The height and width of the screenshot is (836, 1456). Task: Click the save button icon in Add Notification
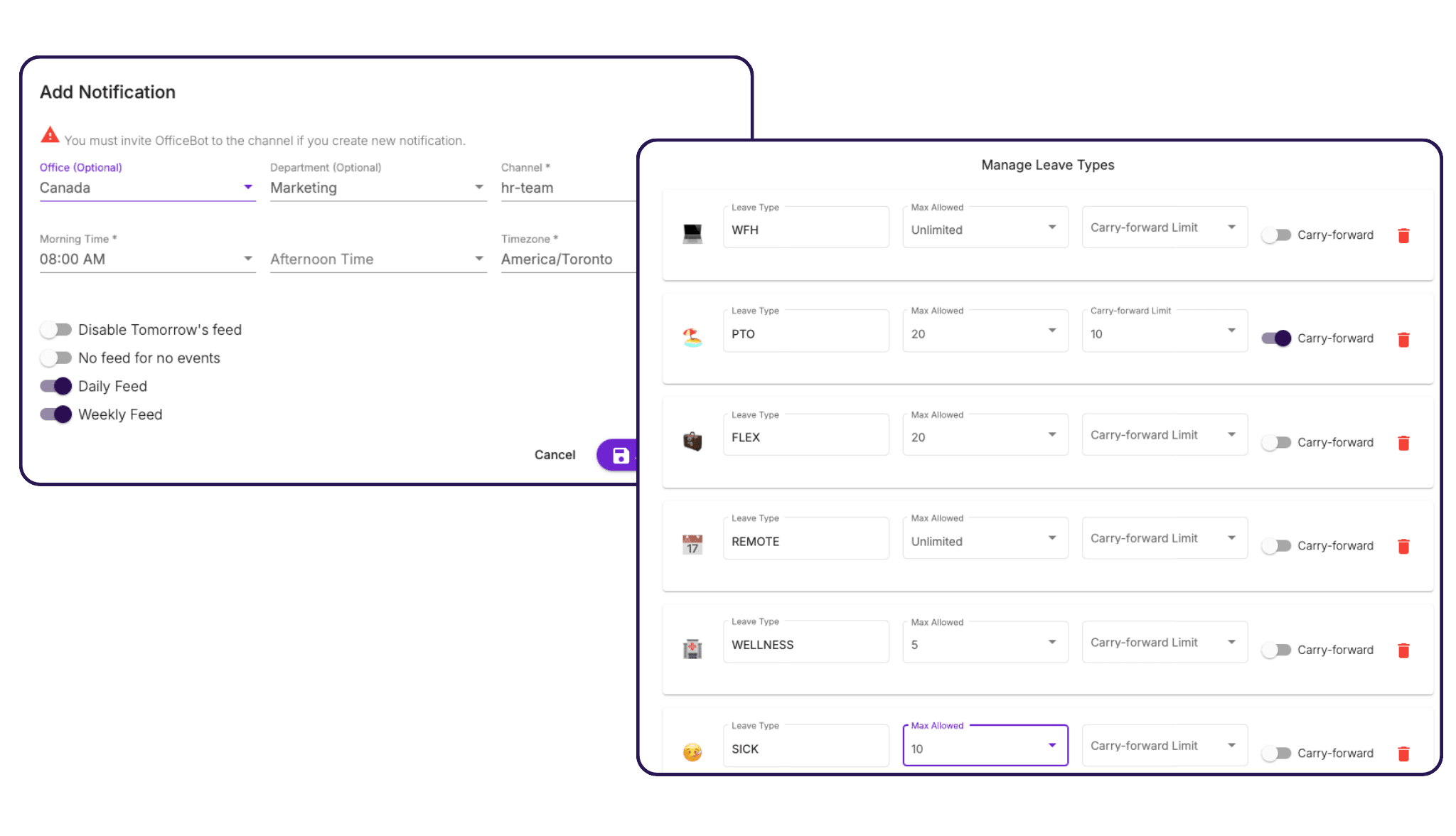coord(620,456)
